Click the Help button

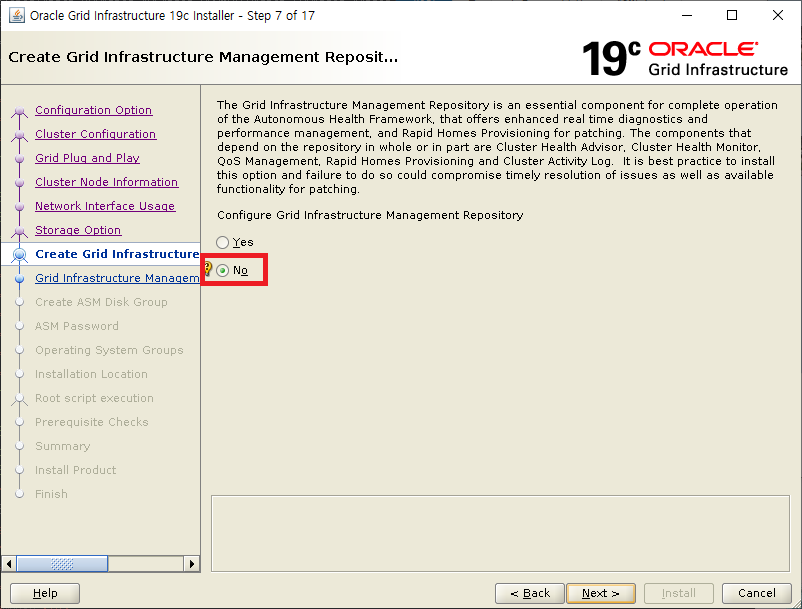[x=45, y=593]
